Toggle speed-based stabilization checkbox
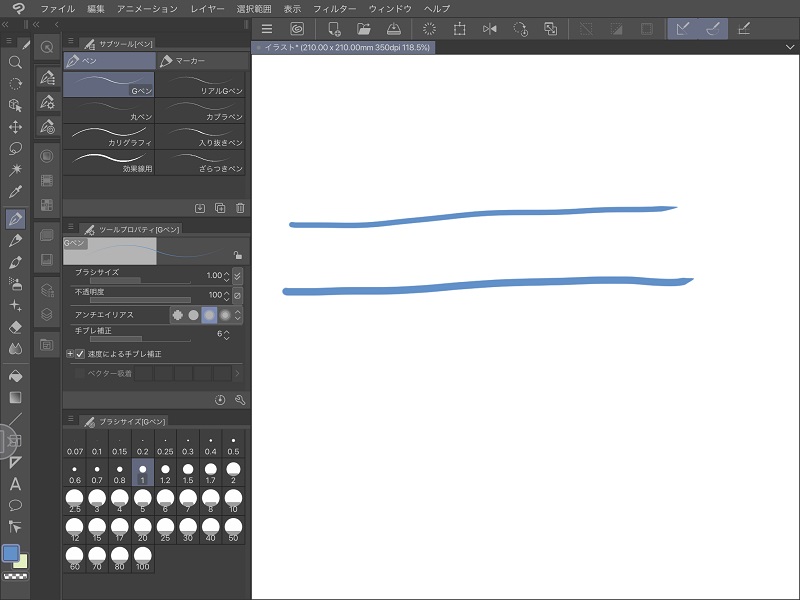Image resolution: width=800 pixels, height=600 pixels. coord(80,354)
